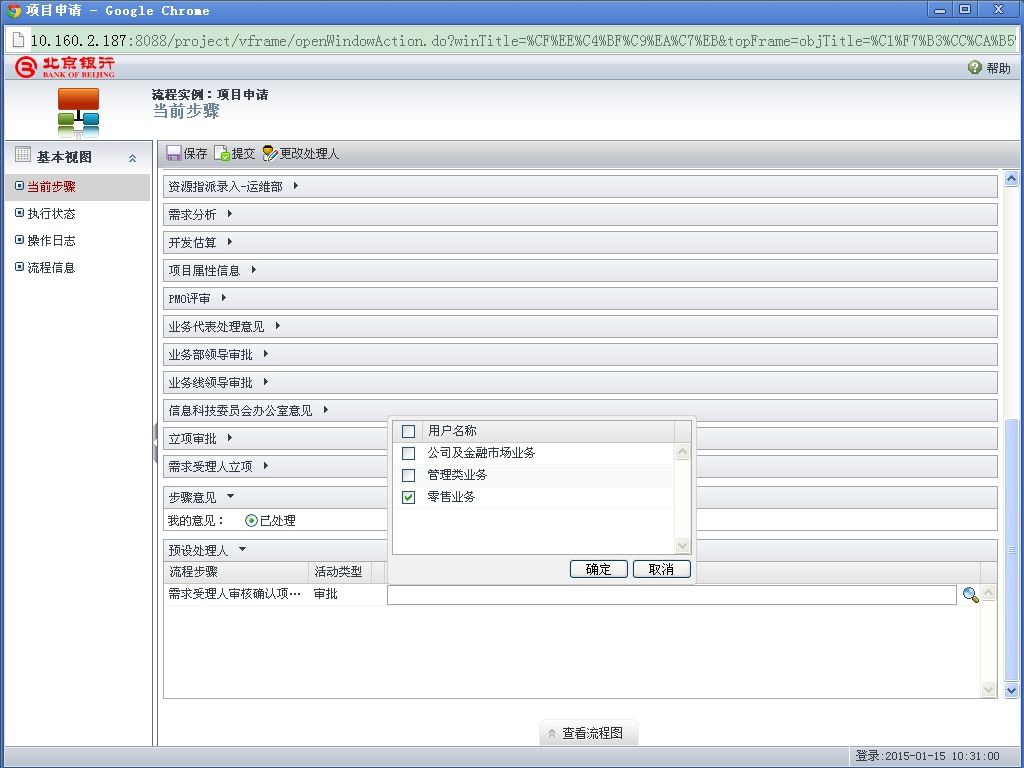The image size is (1024, 768).
Task: Click the Submit (提交) toolbar icon
Action: click(222, 153)
